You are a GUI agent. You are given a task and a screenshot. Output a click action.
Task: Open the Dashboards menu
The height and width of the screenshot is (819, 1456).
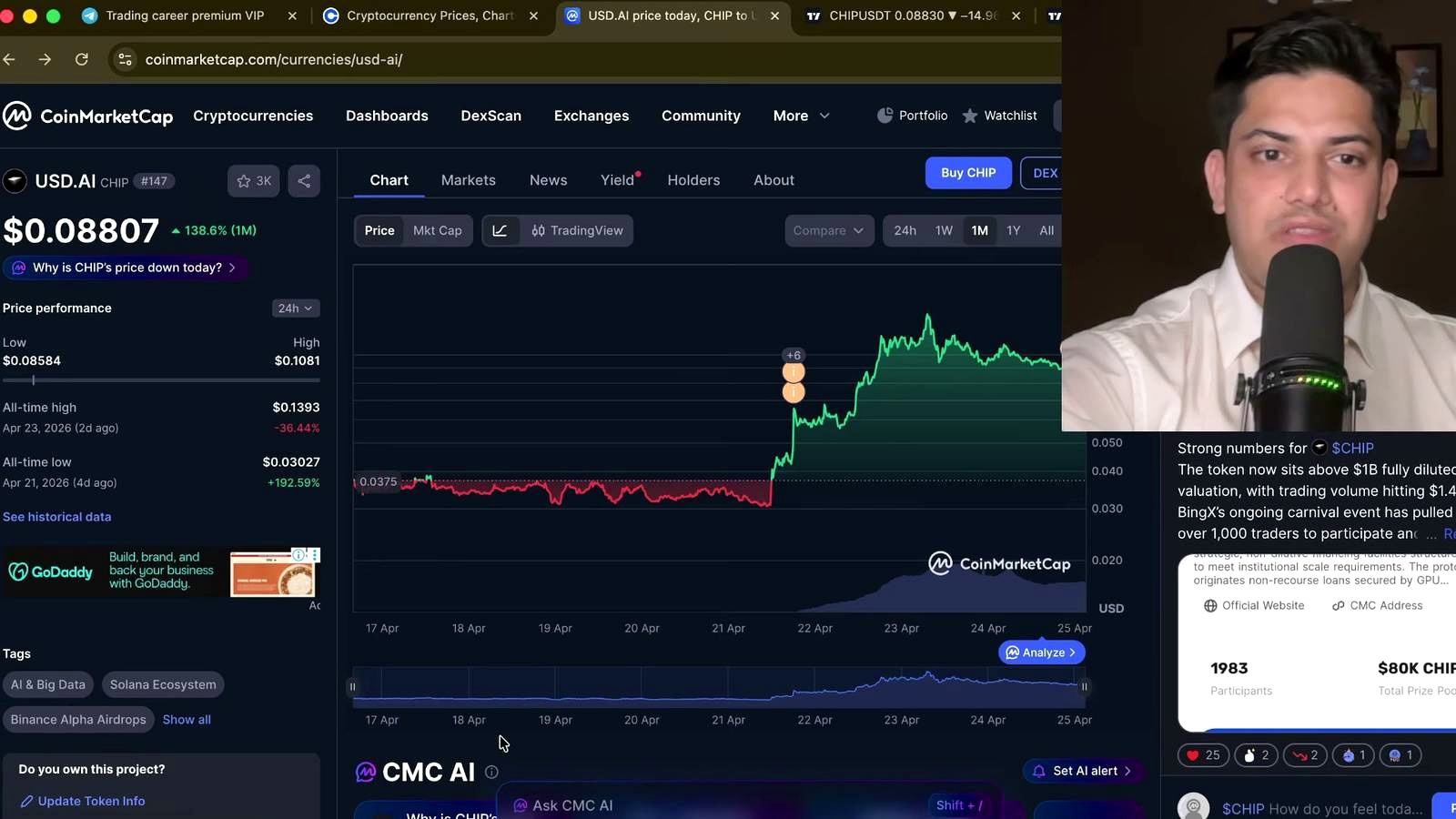pyautogui.click(x=387, y=116)
